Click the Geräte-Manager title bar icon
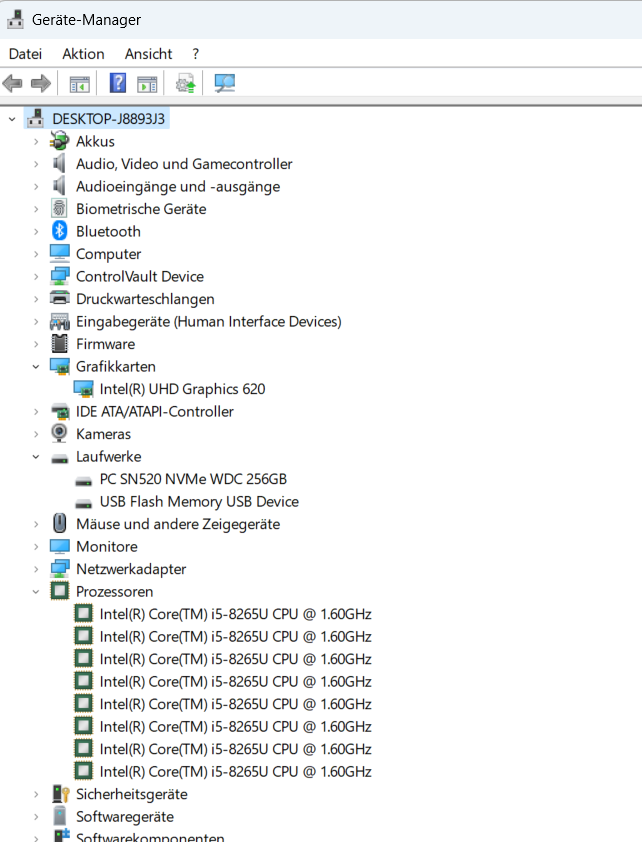Screen dimensions: 642x842 16,19
